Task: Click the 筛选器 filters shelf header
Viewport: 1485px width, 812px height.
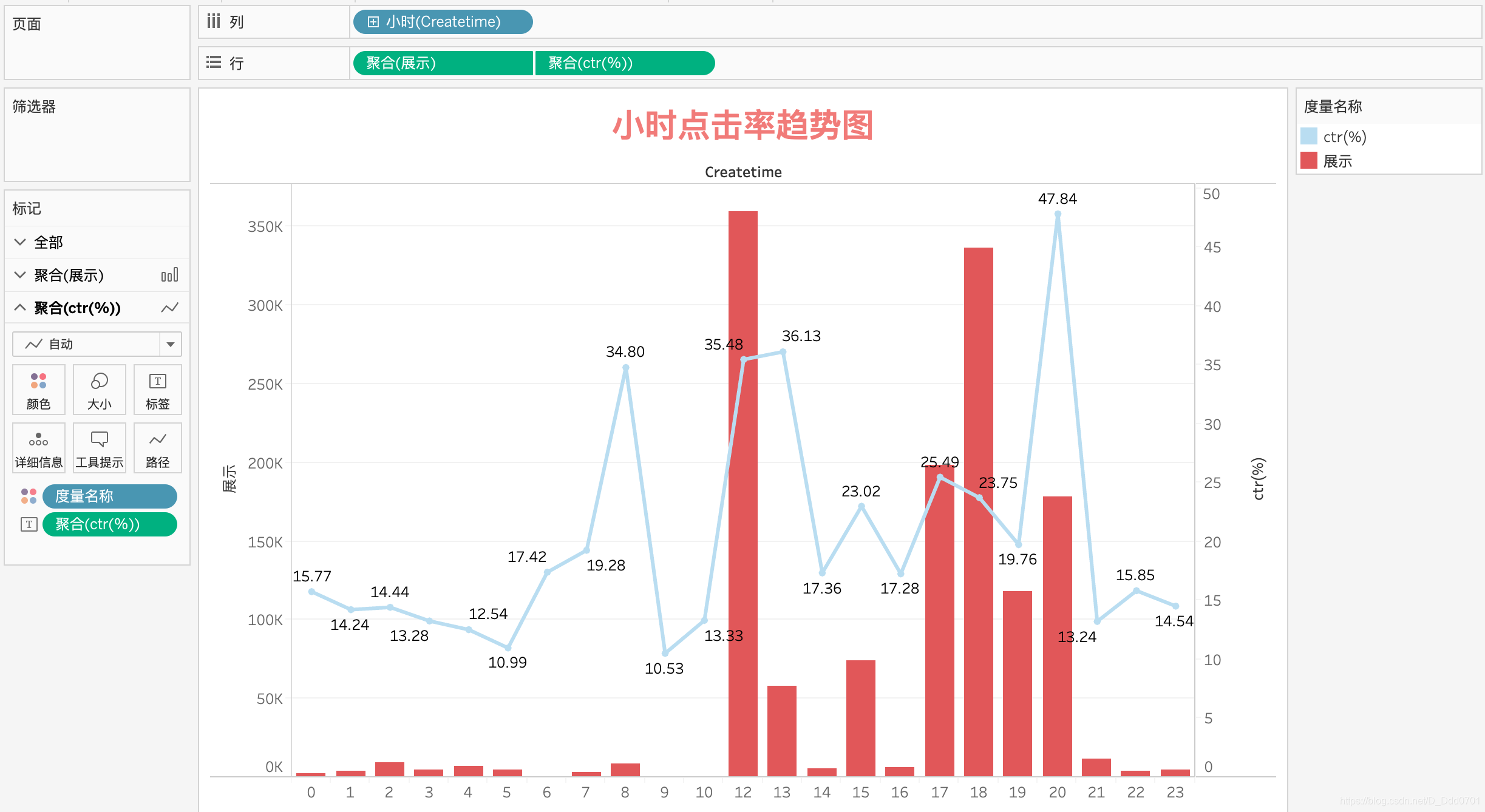Action: pos(34,107)
